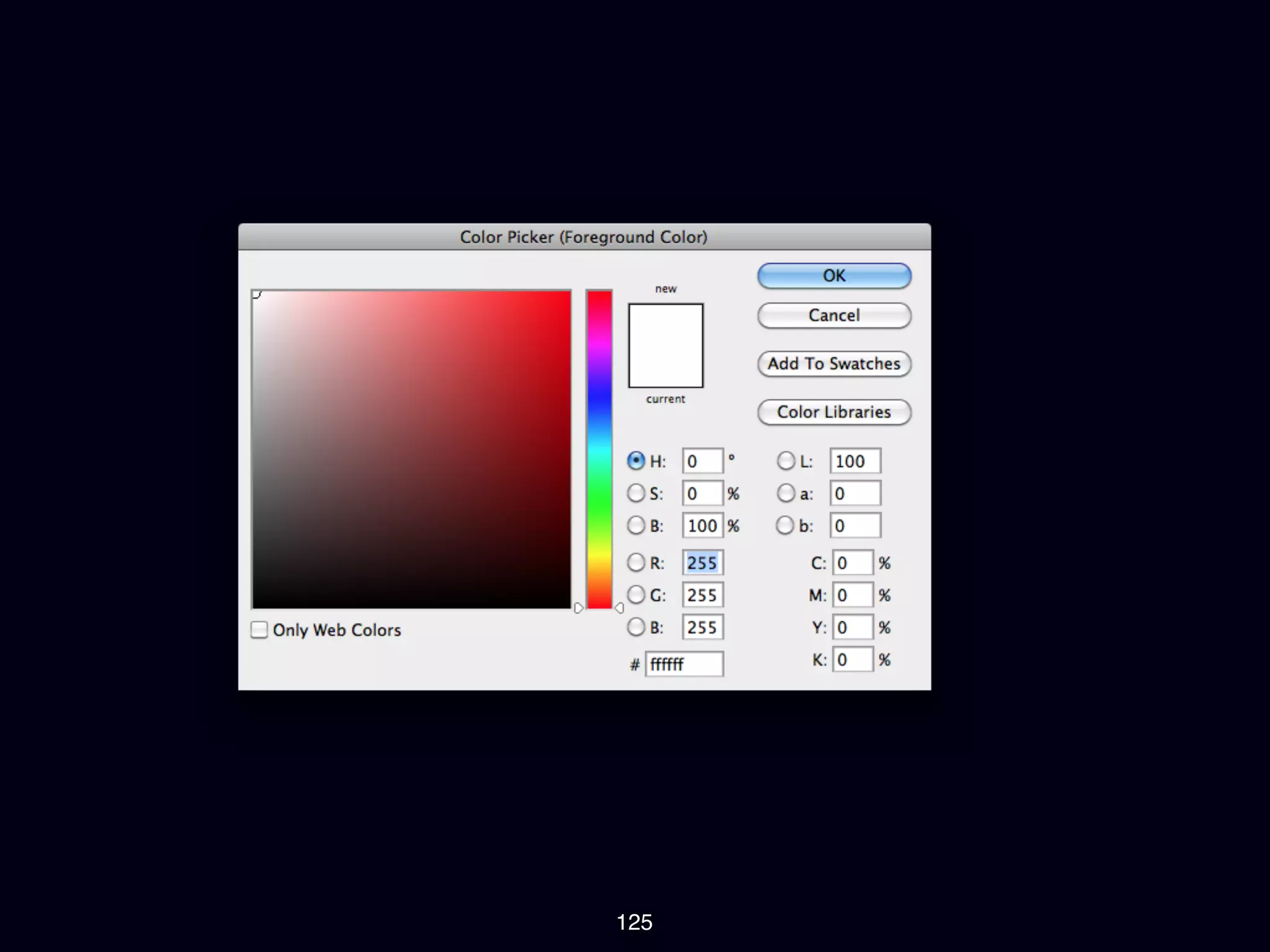Click the Cancel button

coord(834,315)
